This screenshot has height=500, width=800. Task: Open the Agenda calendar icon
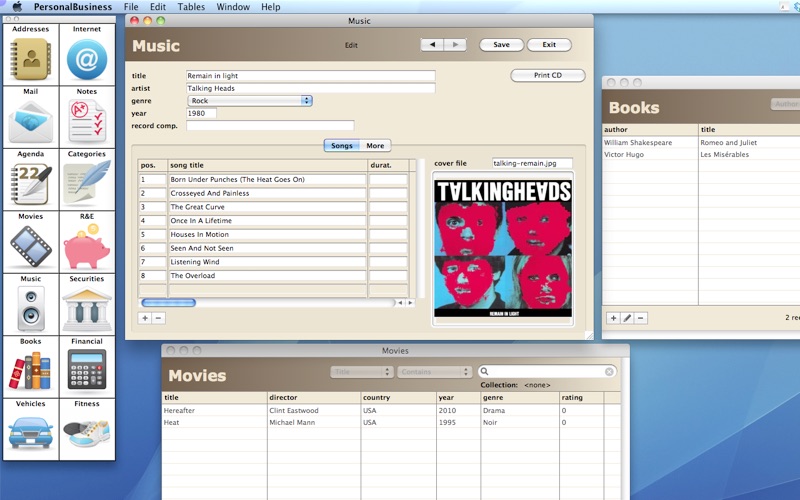coord(31,184)
